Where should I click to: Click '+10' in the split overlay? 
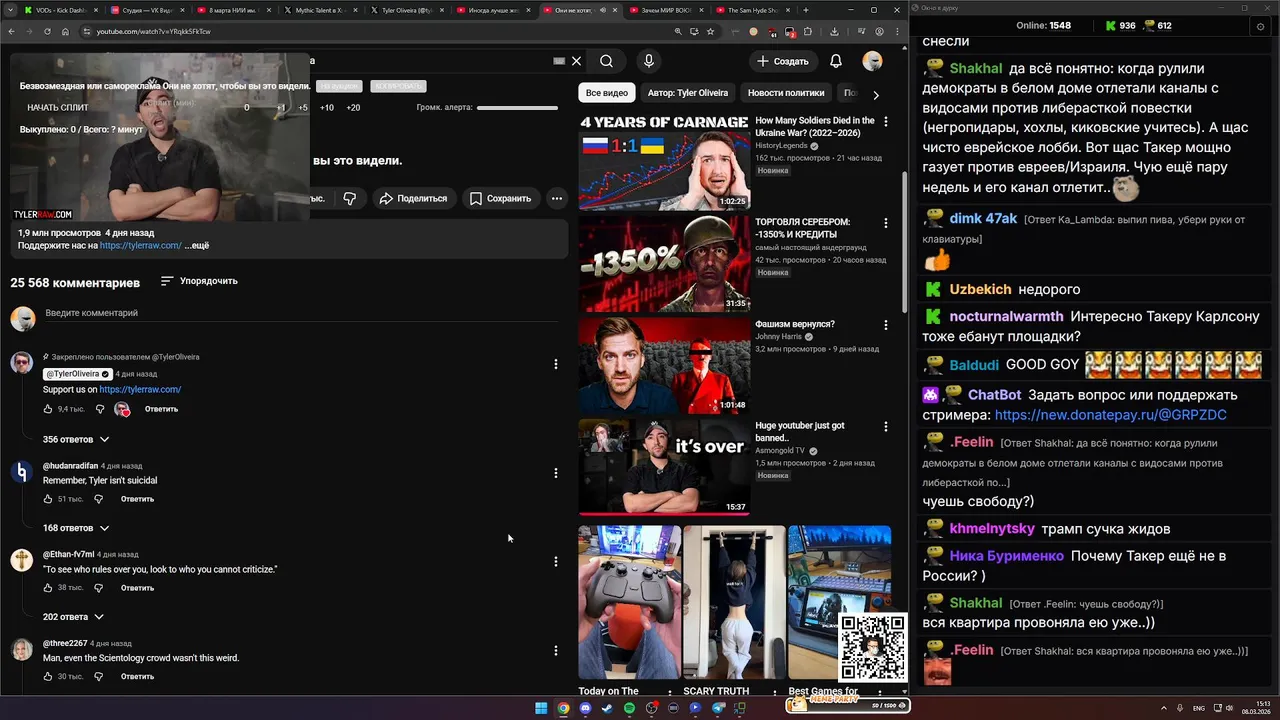click(x=326, y=107)
